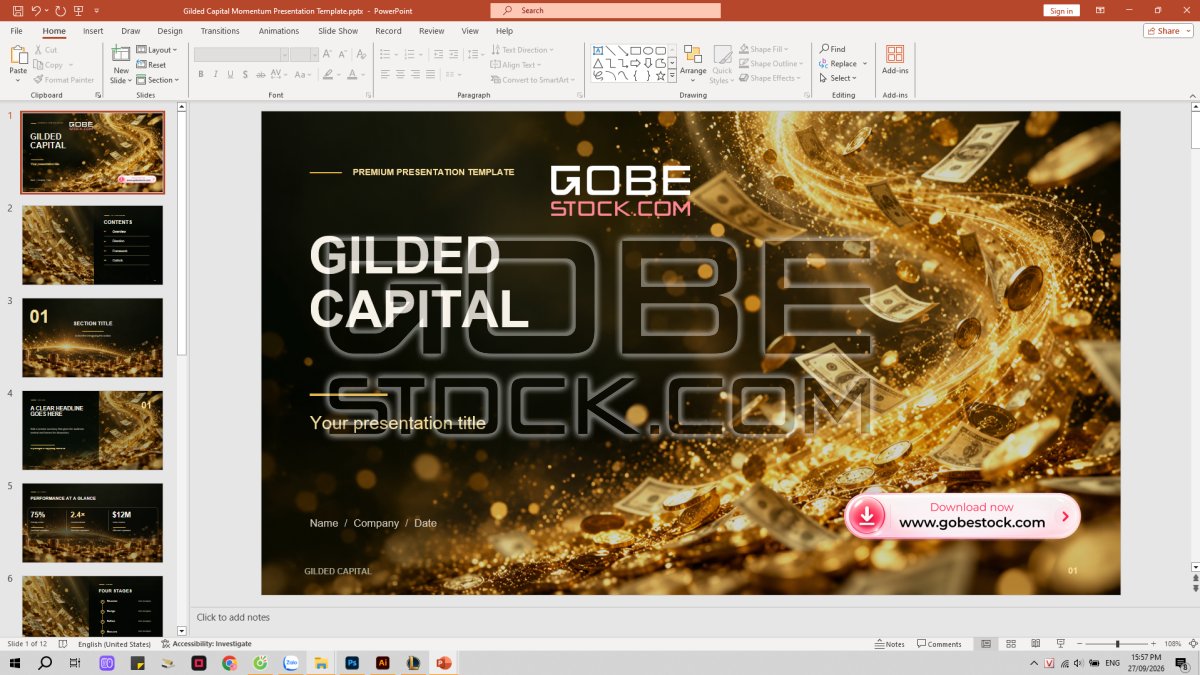Open Chrome from the taskbar
The height and width of the screenshot is (675, 1200).
[x=229, y=663]
